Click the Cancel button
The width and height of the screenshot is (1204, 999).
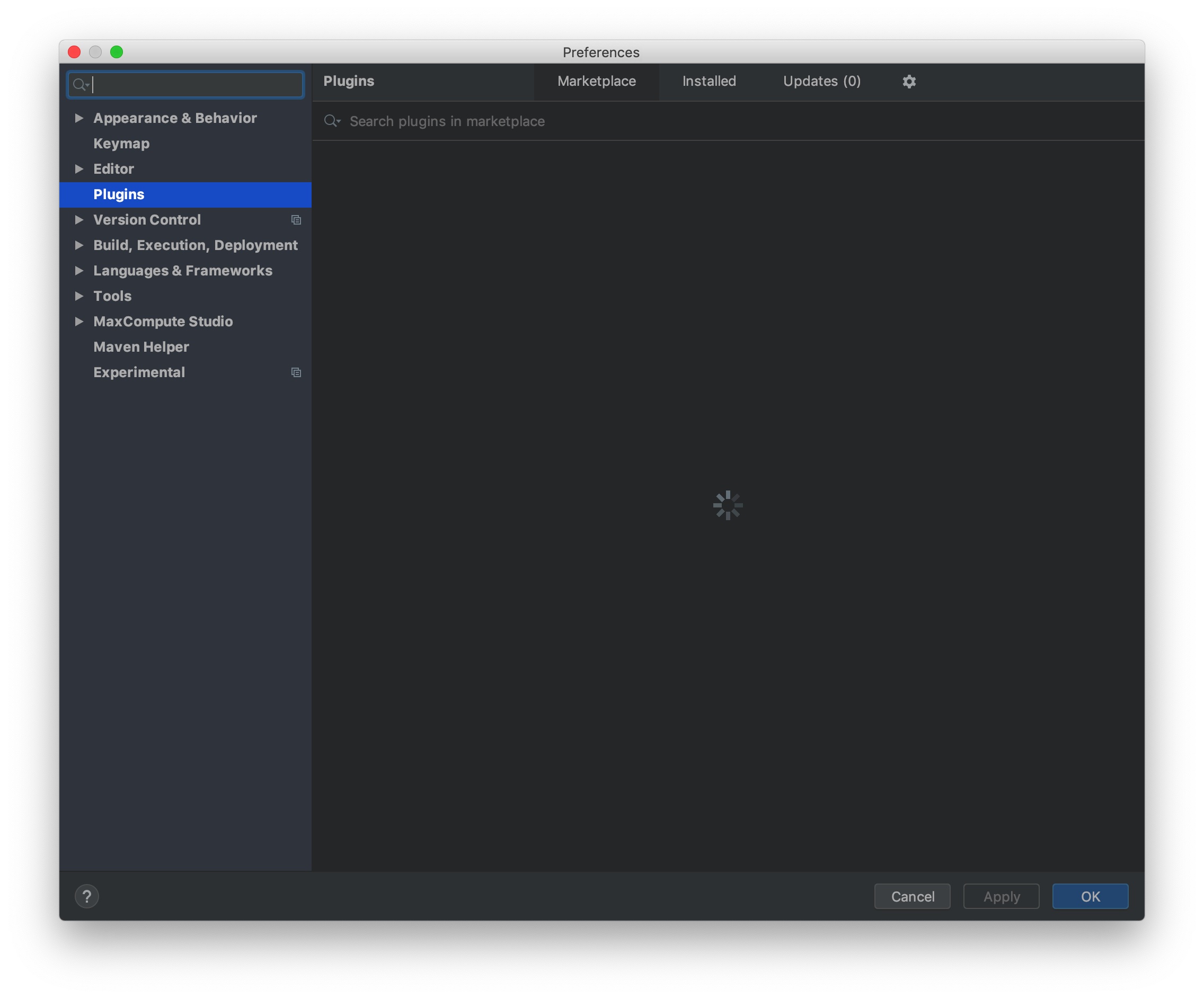coord(911,896)
